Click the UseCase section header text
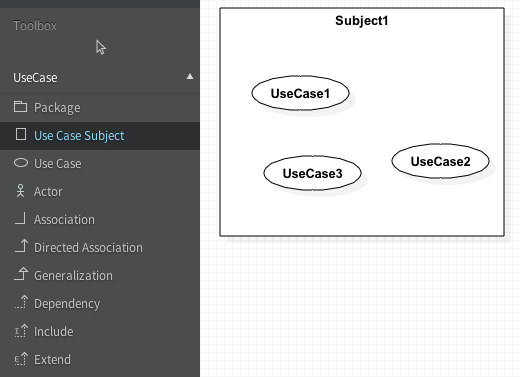Screen dimensions: 520x377 pyautogui.click(x=35, y=78)
